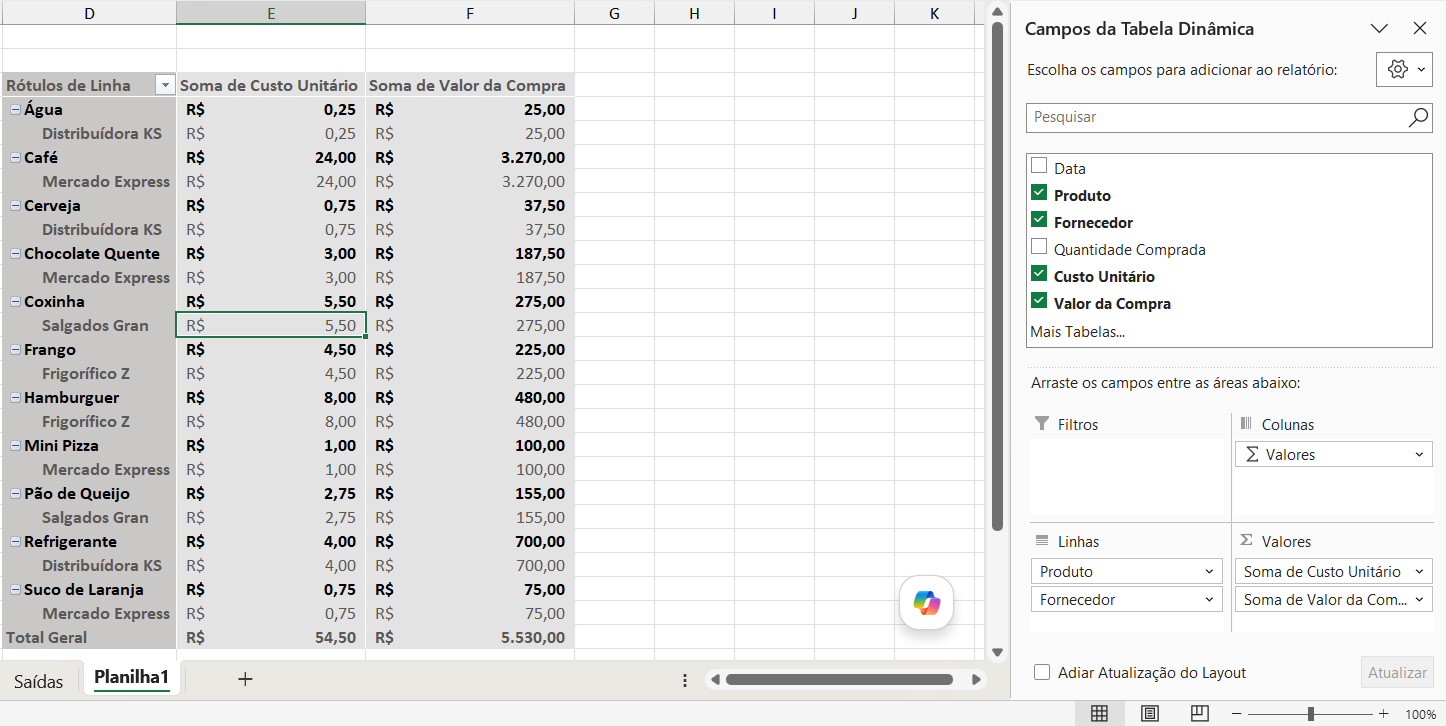Screen dimensions: 1446x726
Task: Collapse the Cerveja row group
Action: click(15, 205)
